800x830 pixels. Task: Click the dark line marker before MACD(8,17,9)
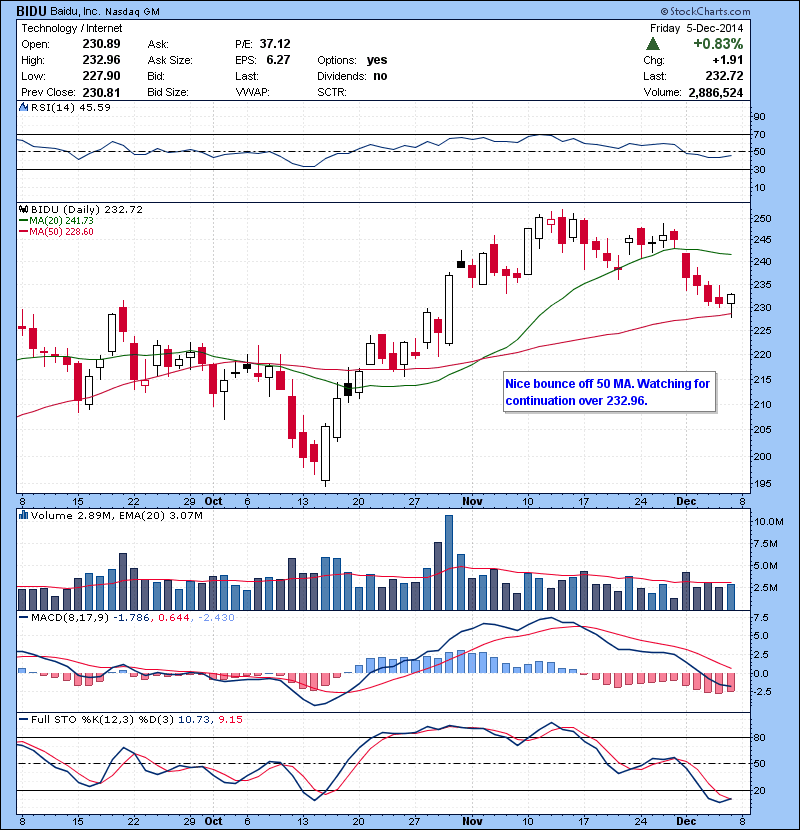[23, 617]
